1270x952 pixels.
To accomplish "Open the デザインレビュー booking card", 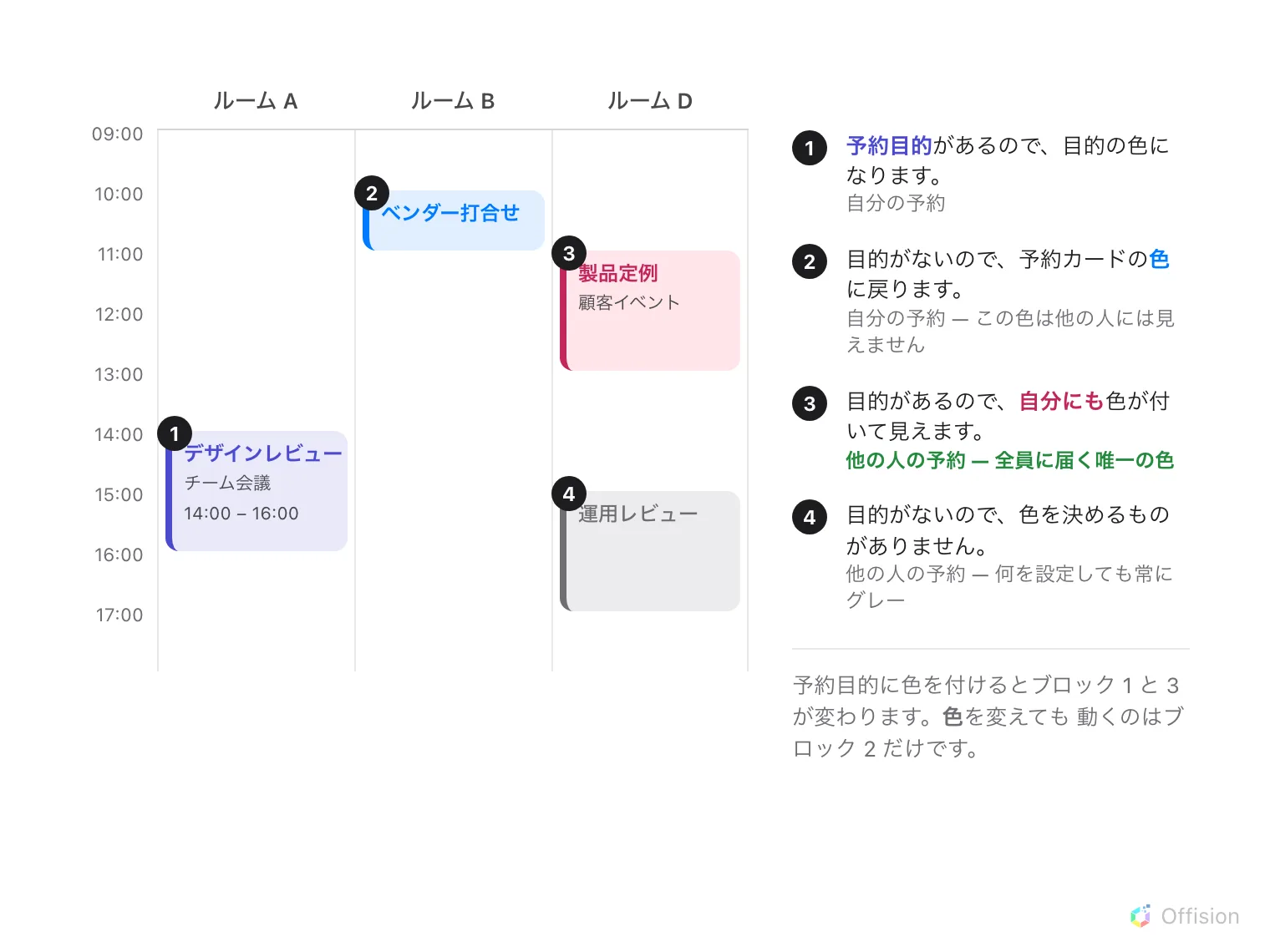I will tap(257, 491).
